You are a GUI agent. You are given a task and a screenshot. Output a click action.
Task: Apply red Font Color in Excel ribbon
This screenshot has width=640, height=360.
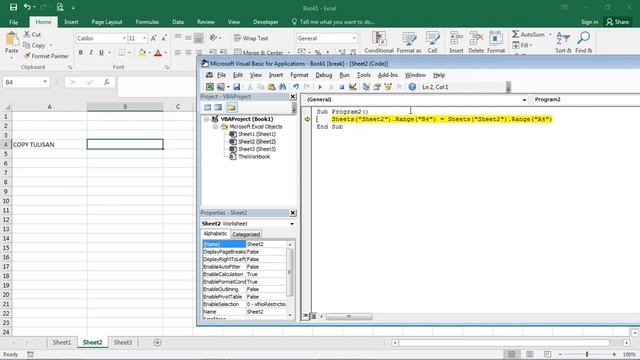point(158,53)
